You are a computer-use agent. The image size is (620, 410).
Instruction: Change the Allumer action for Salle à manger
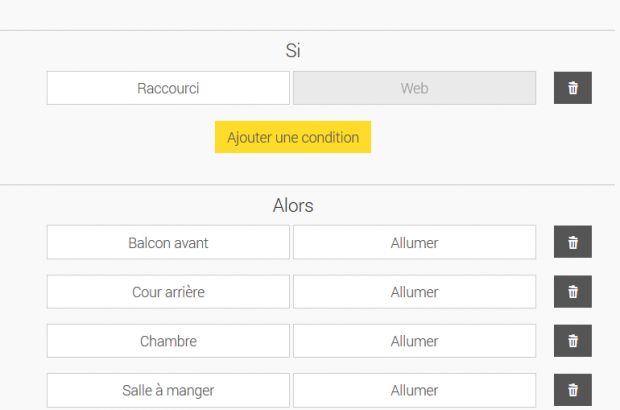point(414,390)
